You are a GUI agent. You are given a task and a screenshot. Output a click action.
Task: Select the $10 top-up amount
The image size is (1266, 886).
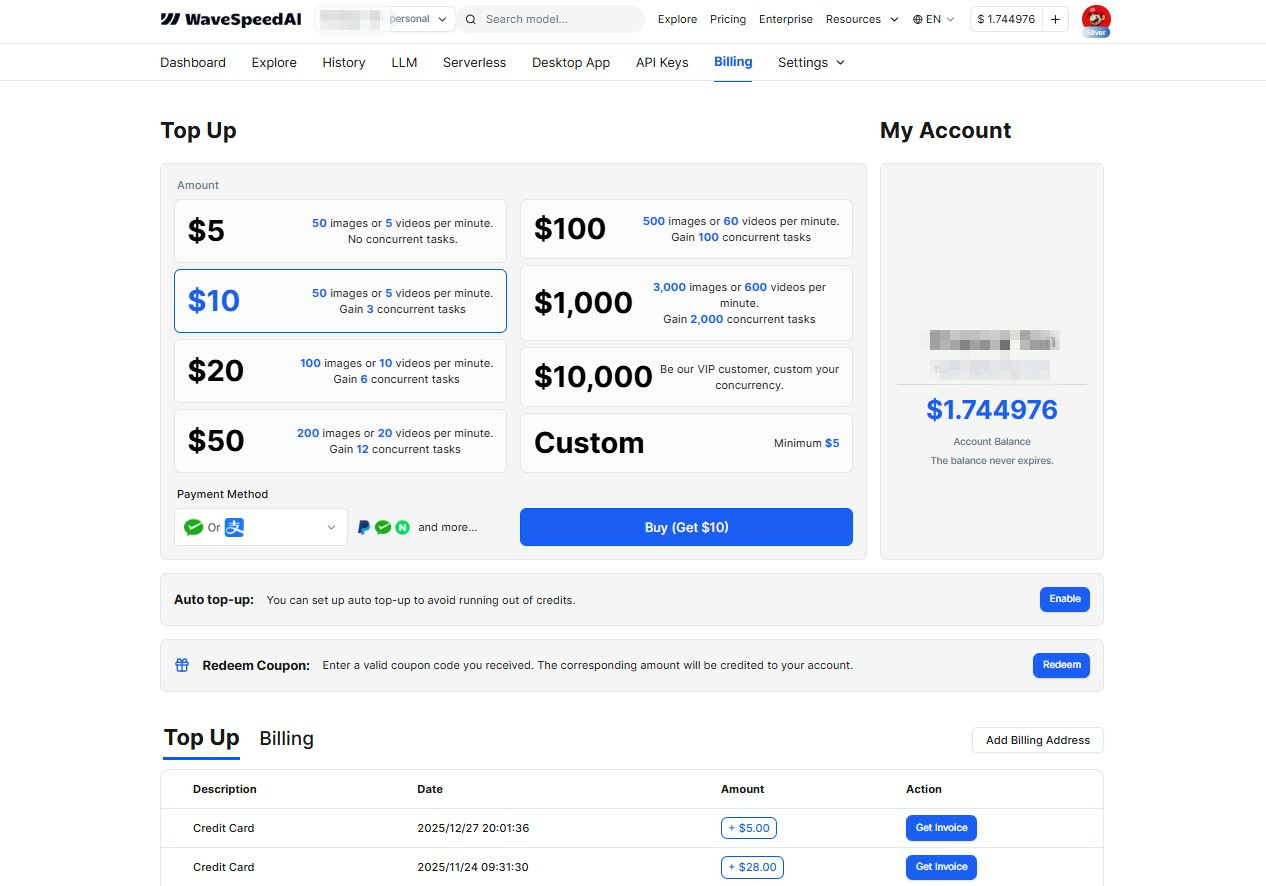[340, 301]
